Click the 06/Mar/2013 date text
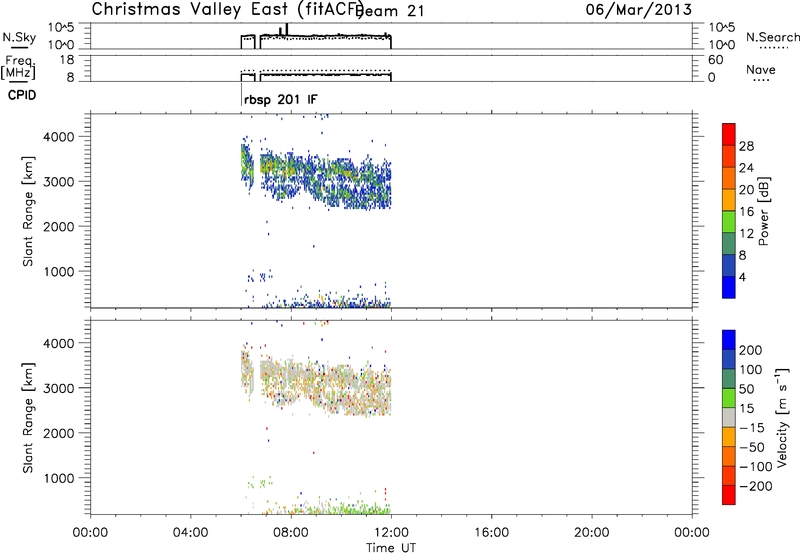800x554 pixels. click(x=639, y=10)
